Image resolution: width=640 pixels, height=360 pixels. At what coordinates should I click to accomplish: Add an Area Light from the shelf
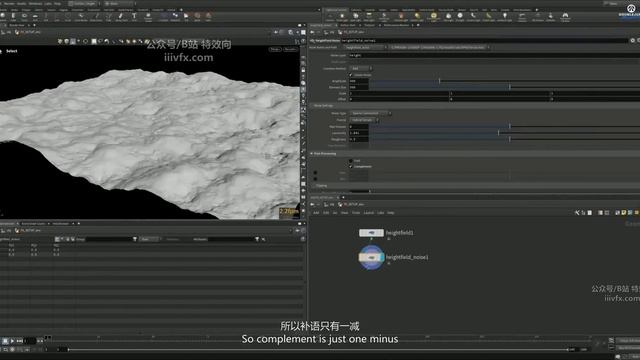(369, 16)
